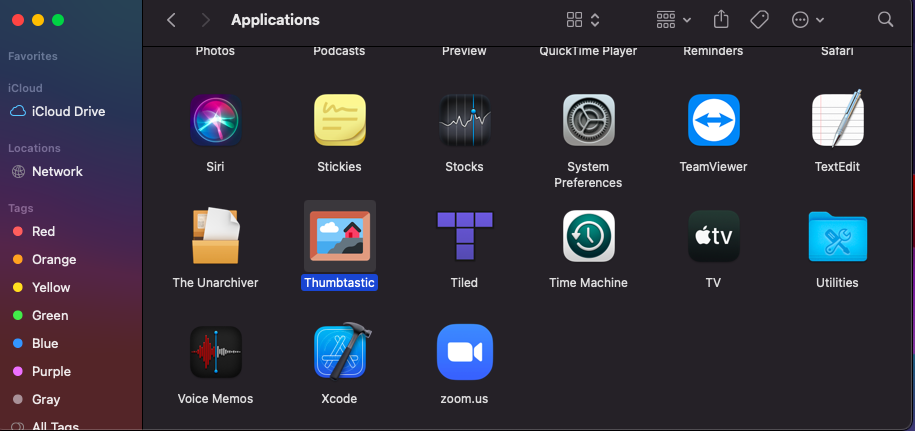Select the Siri app icon
Viewport: 915px width, 431px height.
point(215,120)
